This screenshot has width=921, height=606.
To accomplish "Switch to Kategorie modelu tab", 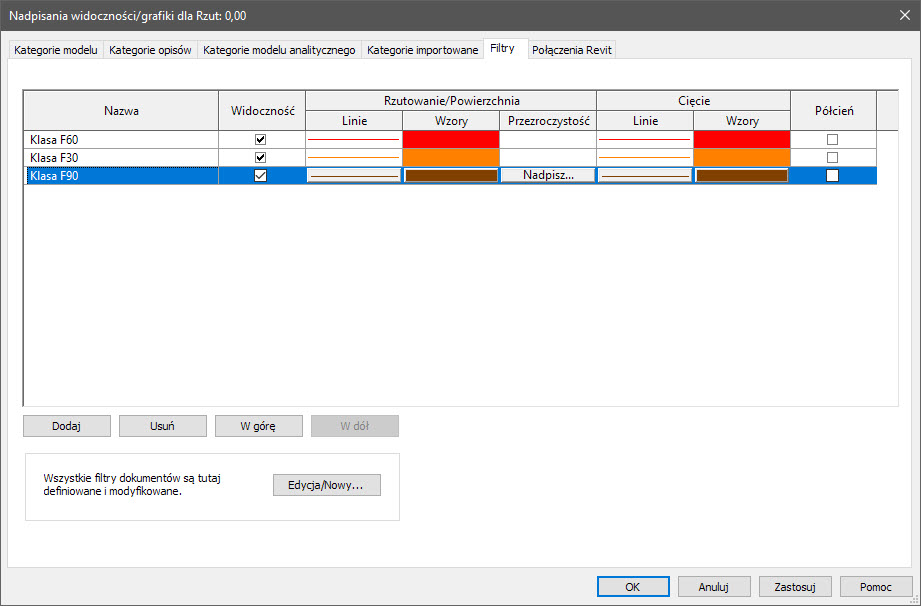I will pyautogui.click(x=56, y=50).
